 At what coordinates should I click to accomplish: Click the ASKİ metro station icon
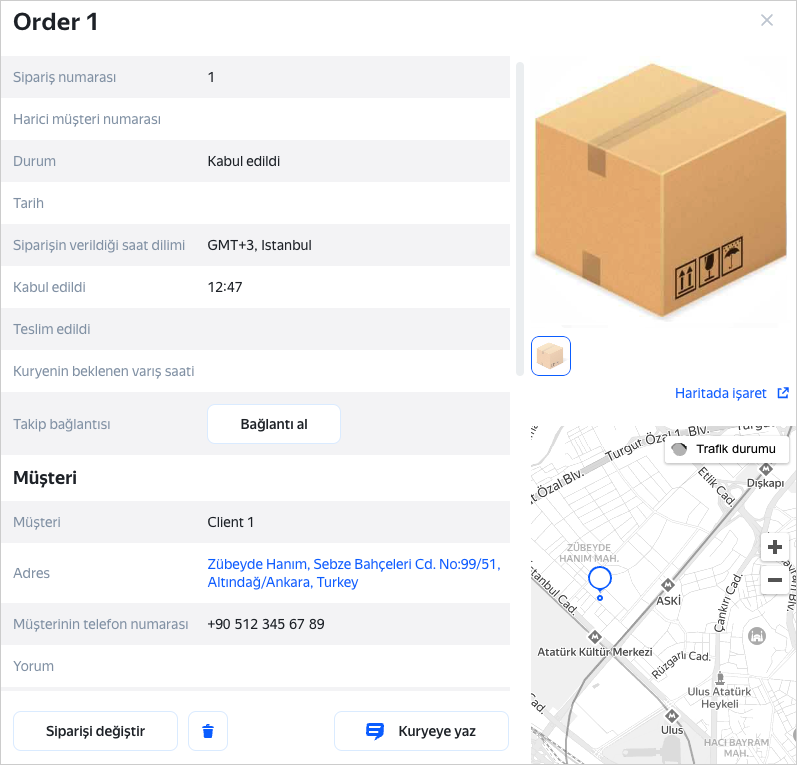click(x=668, y=584)
